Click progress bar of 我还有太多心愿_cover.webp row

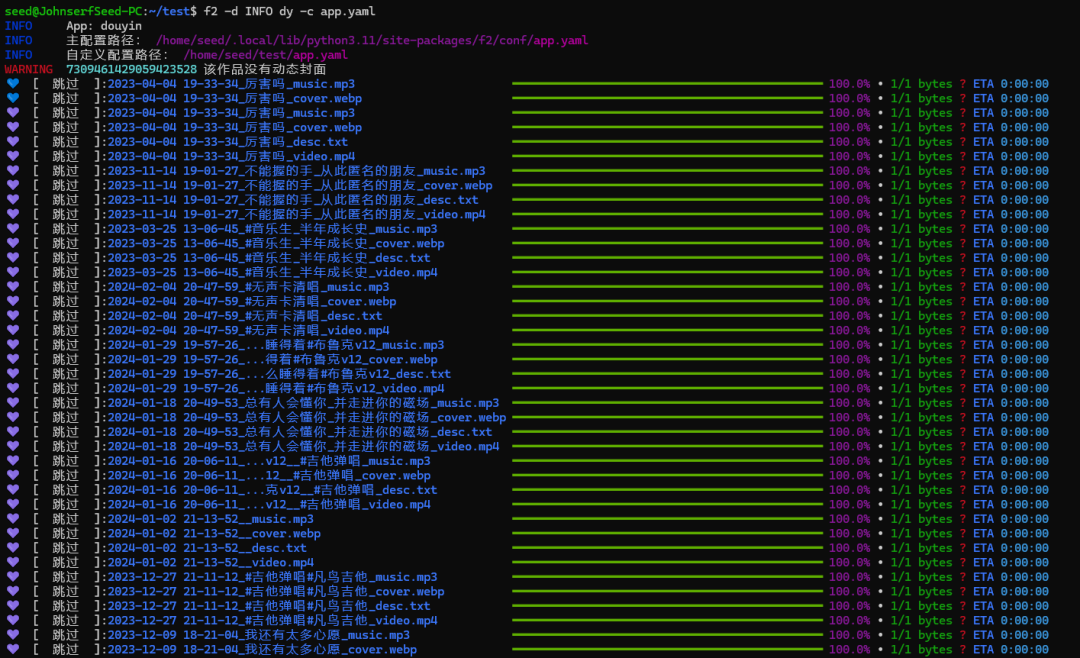point(667,649)
